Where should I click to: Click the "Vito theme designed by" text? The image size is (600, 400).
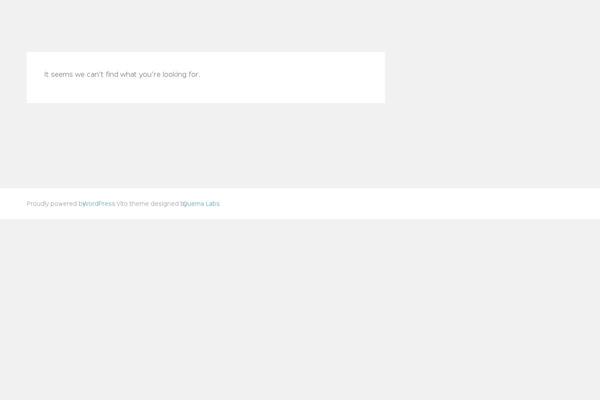(x=151, y=204)
